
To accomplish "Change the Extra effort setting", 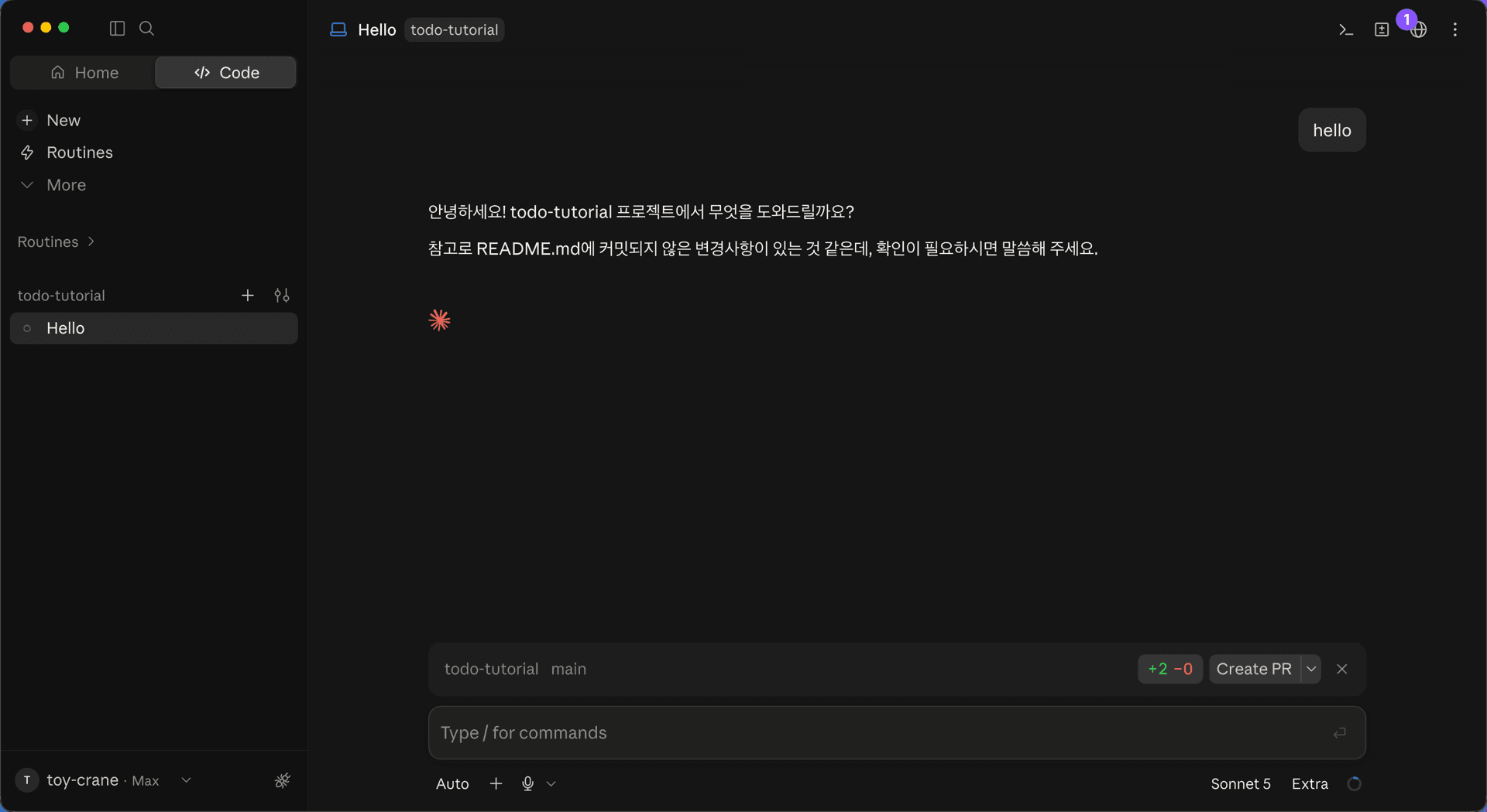I will (1310, 784).
